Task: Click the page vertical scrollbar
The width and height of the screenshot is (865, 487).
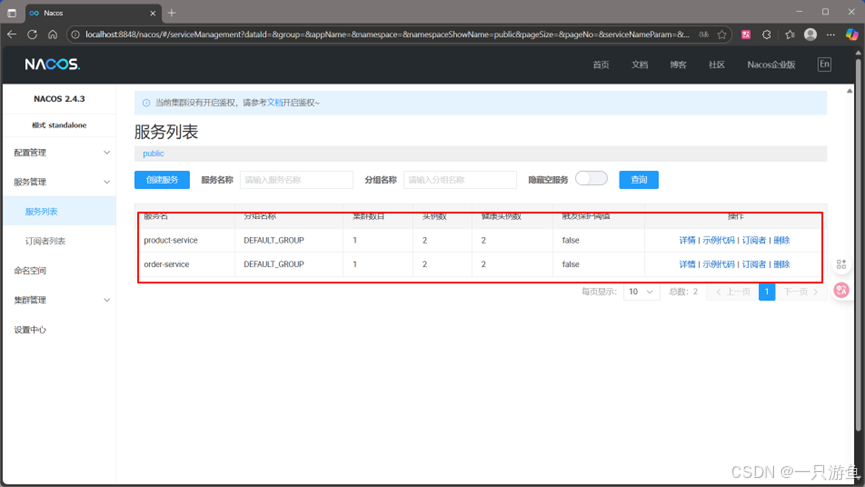Action: [x=858, y=243]
